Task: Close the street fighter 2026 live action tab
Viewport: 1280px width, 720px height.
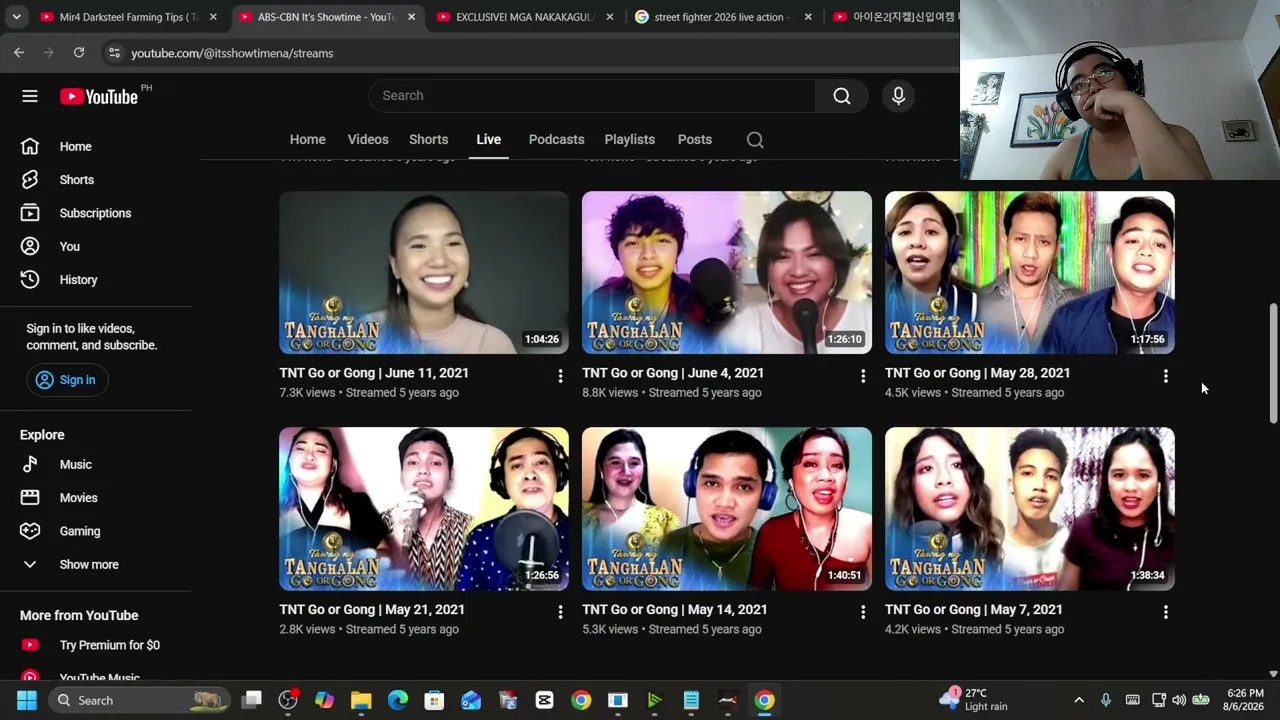Action: [x=808, y=17]
